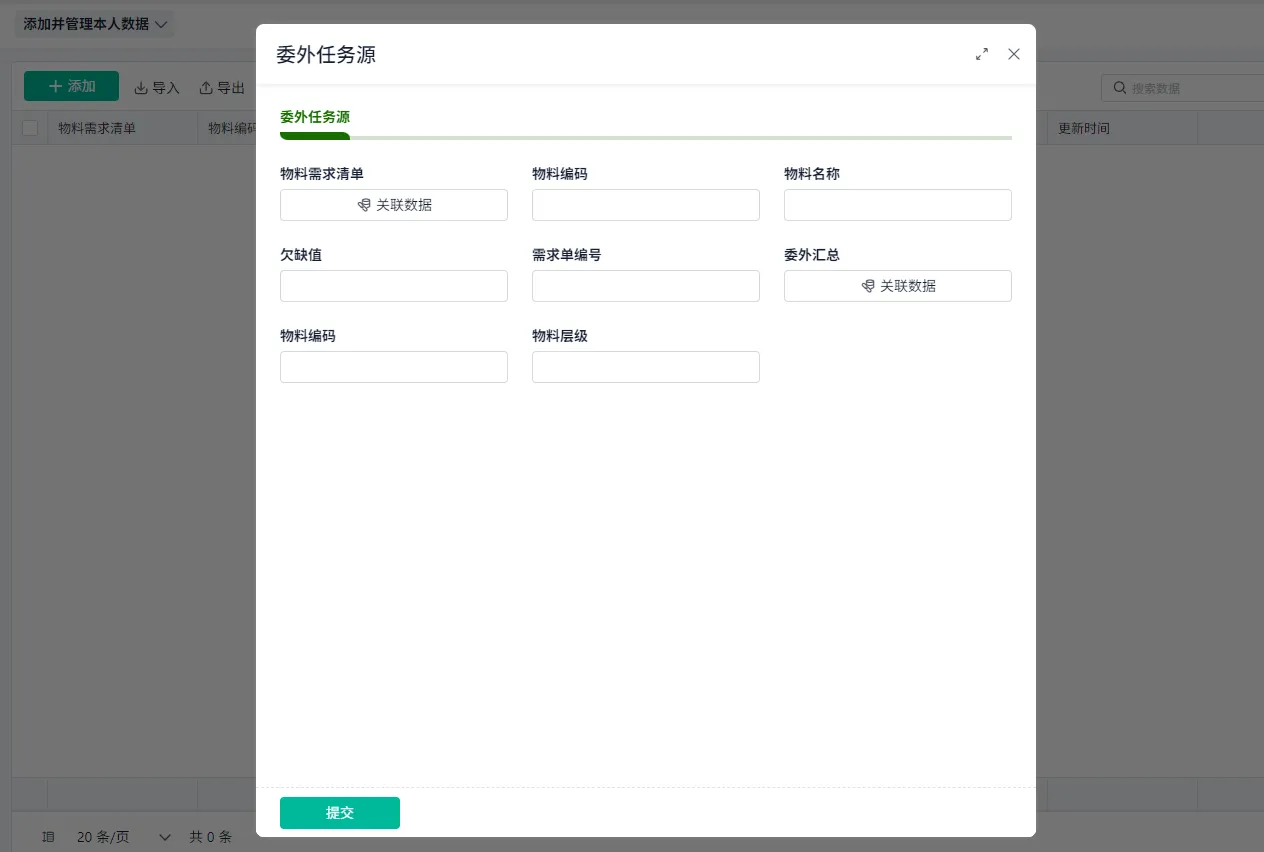The image size is (1264, 852).
Task: Click 关联数据 under 物料需求清单
Action: pos(394,205)
